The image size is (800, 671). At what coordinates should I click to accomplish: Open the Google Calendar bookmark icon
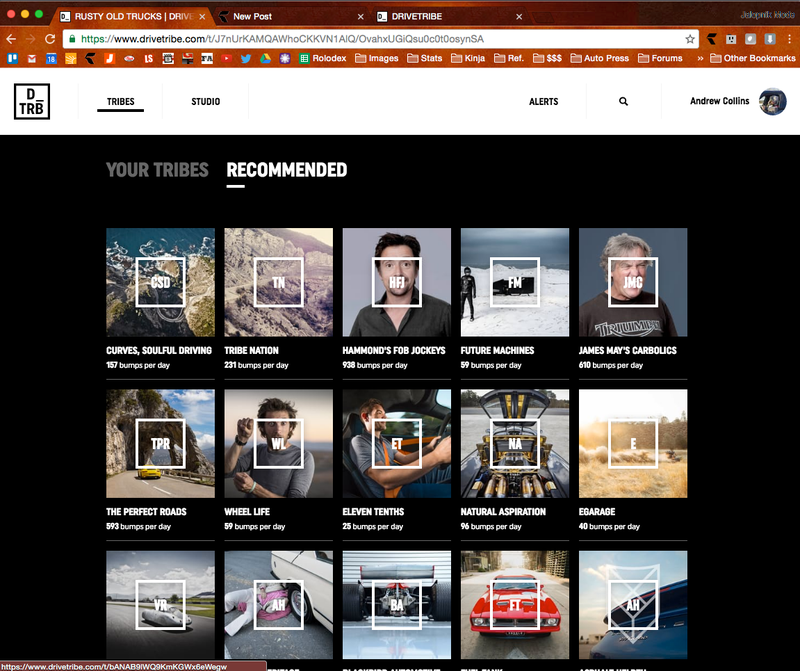point(51,58)
